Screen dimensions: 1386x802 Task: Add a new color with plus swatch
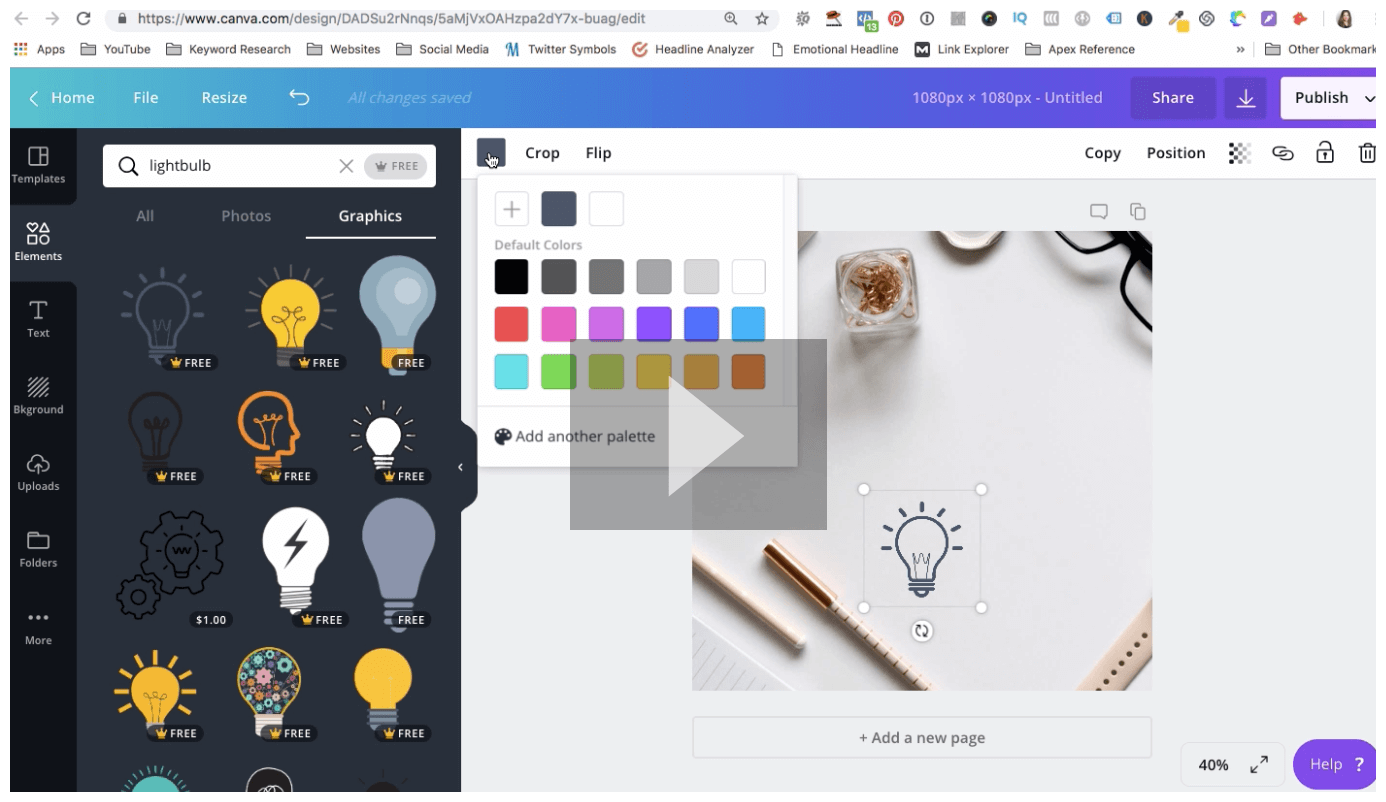[x=512, y=209]
